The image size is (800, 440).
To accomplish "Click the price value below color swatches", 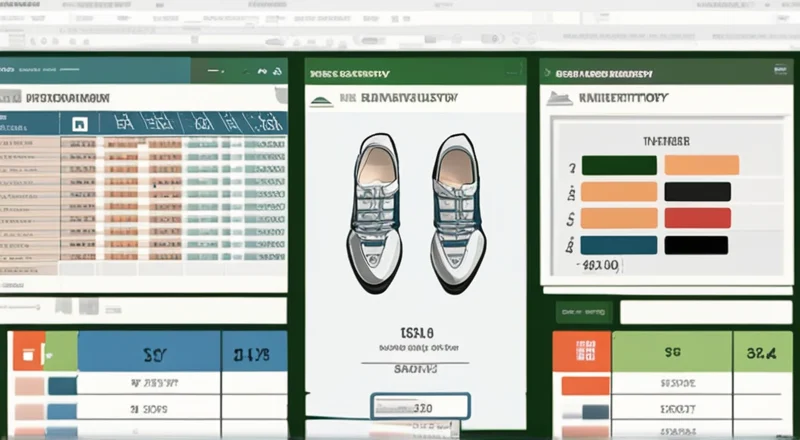I will coord(600,267).
